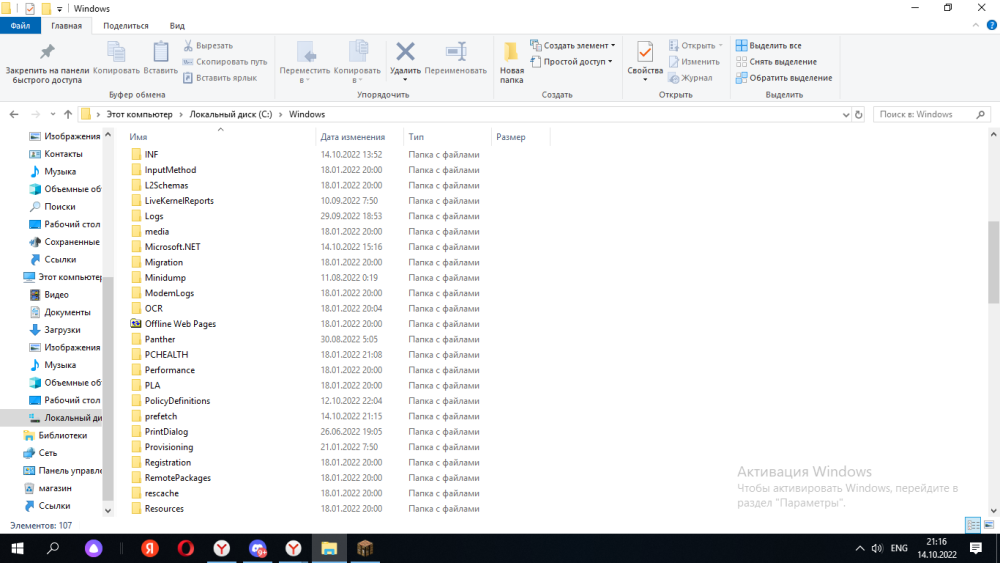Pin folder to Quick Access panel

[47, 62]
